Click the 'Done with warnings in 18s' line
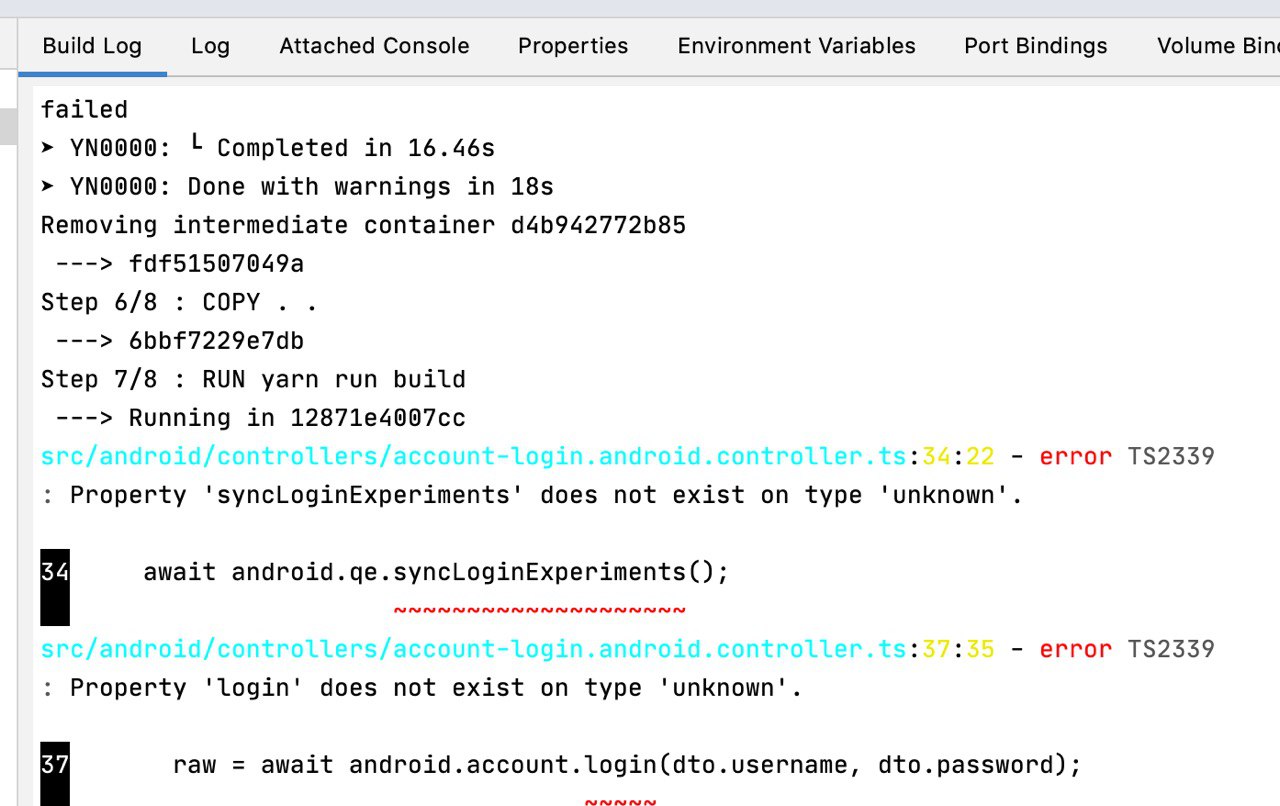The width and height of the screenshot is (1280, 806). click(297, 187)
